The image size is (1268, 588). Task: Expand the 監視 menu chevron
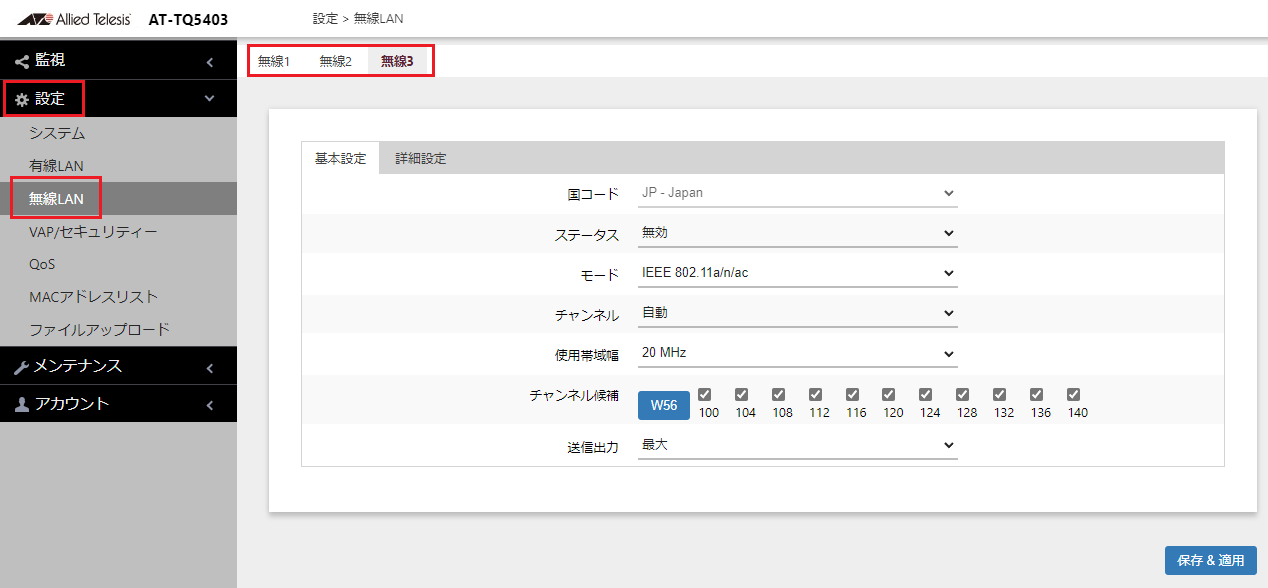click(x=210, y=62)
